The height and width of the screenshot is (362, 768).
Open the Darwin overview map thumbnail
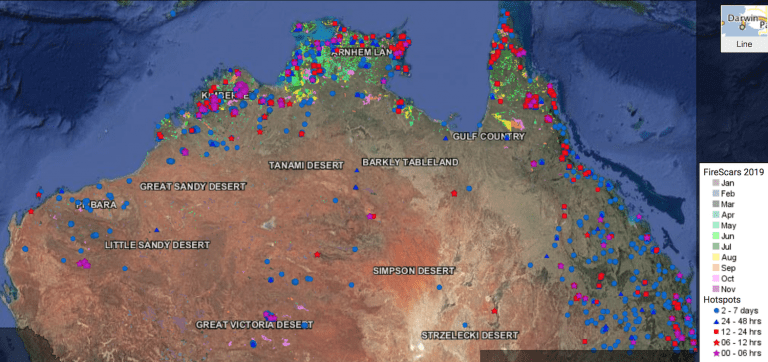point(744,22)
